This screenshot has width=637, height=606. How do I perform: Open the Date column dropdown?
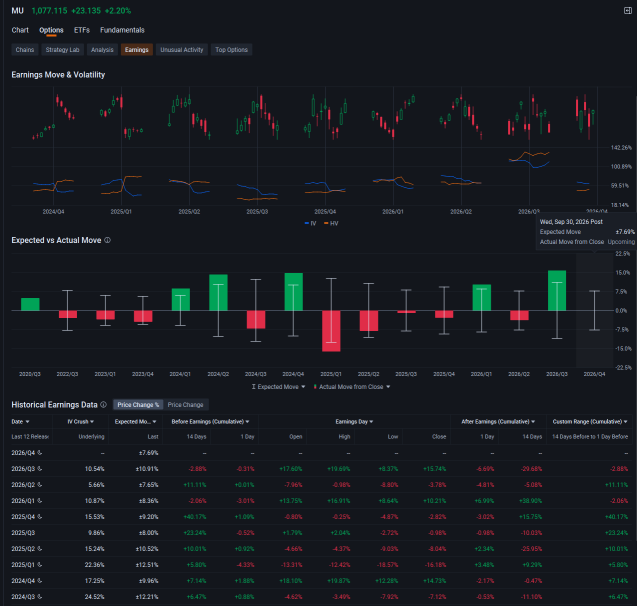[20, 422]
